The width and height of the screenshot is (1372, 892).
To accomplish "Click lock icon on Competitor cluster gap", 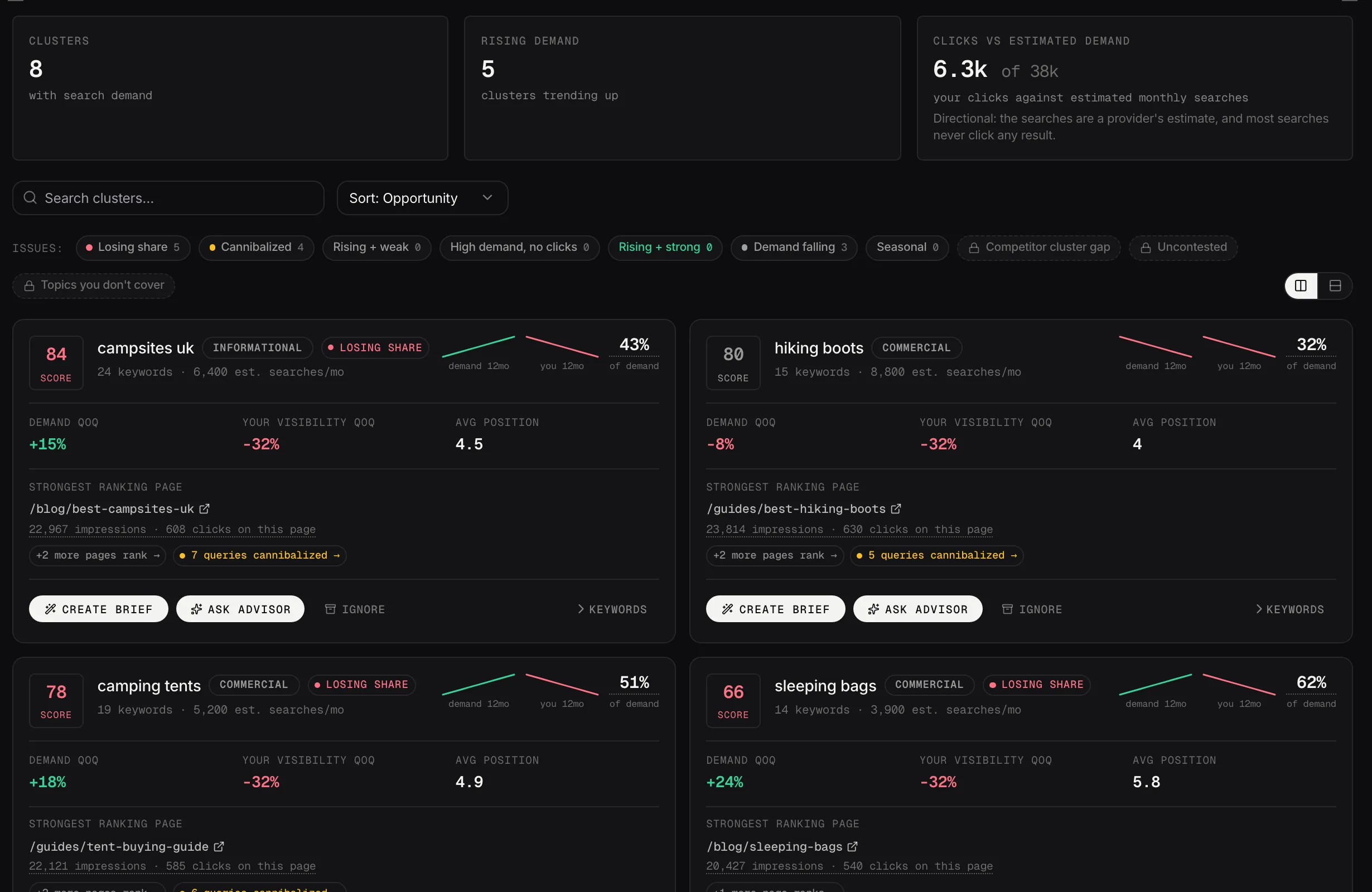I will [x=974, y=248].
